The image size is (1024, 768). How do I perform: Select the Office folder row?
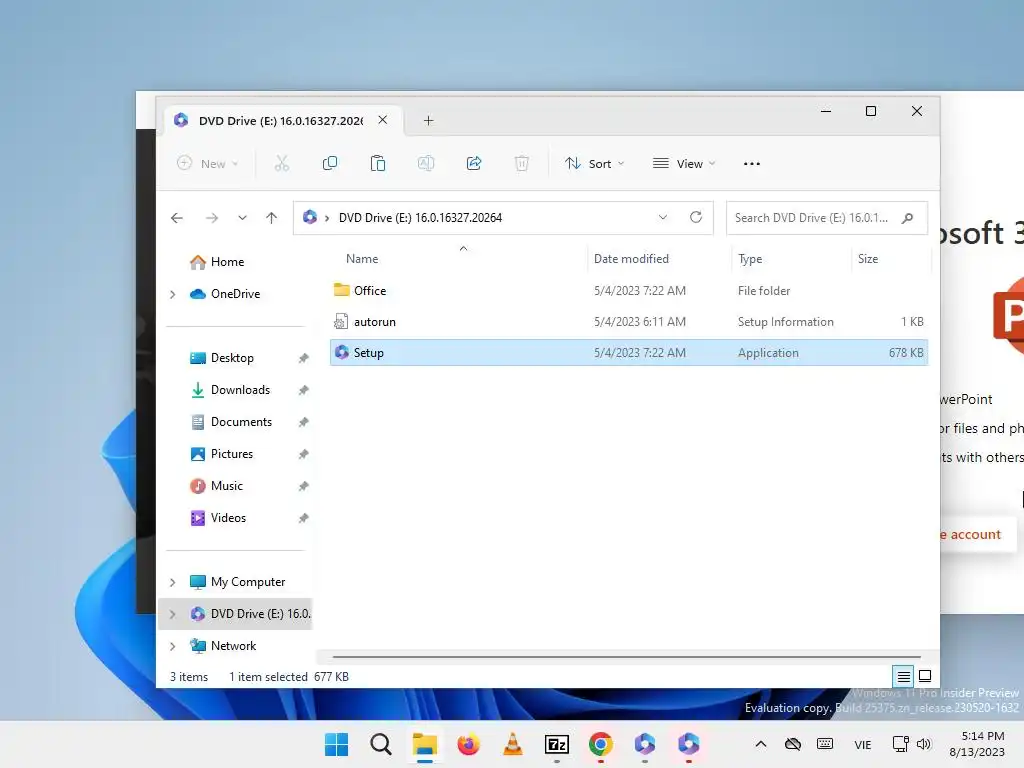point(629,291)
